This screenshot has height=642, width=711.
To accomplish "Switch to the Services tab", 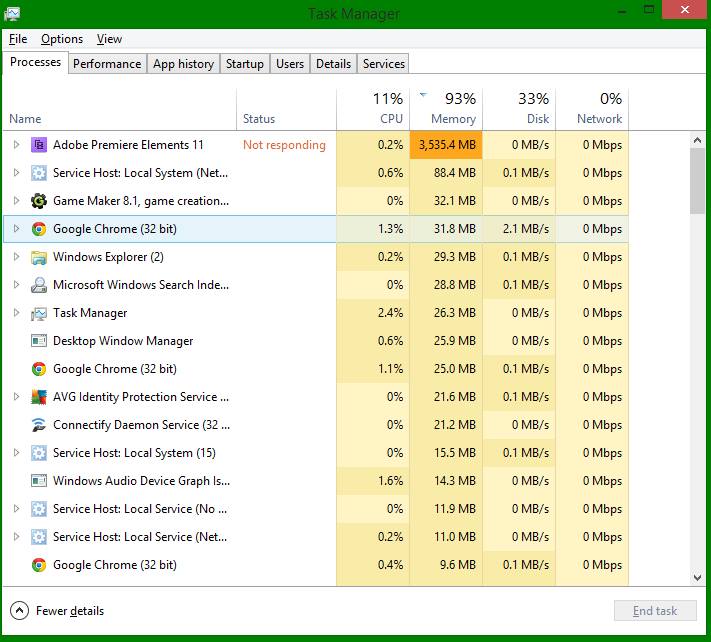I will (x=384, y=64).
